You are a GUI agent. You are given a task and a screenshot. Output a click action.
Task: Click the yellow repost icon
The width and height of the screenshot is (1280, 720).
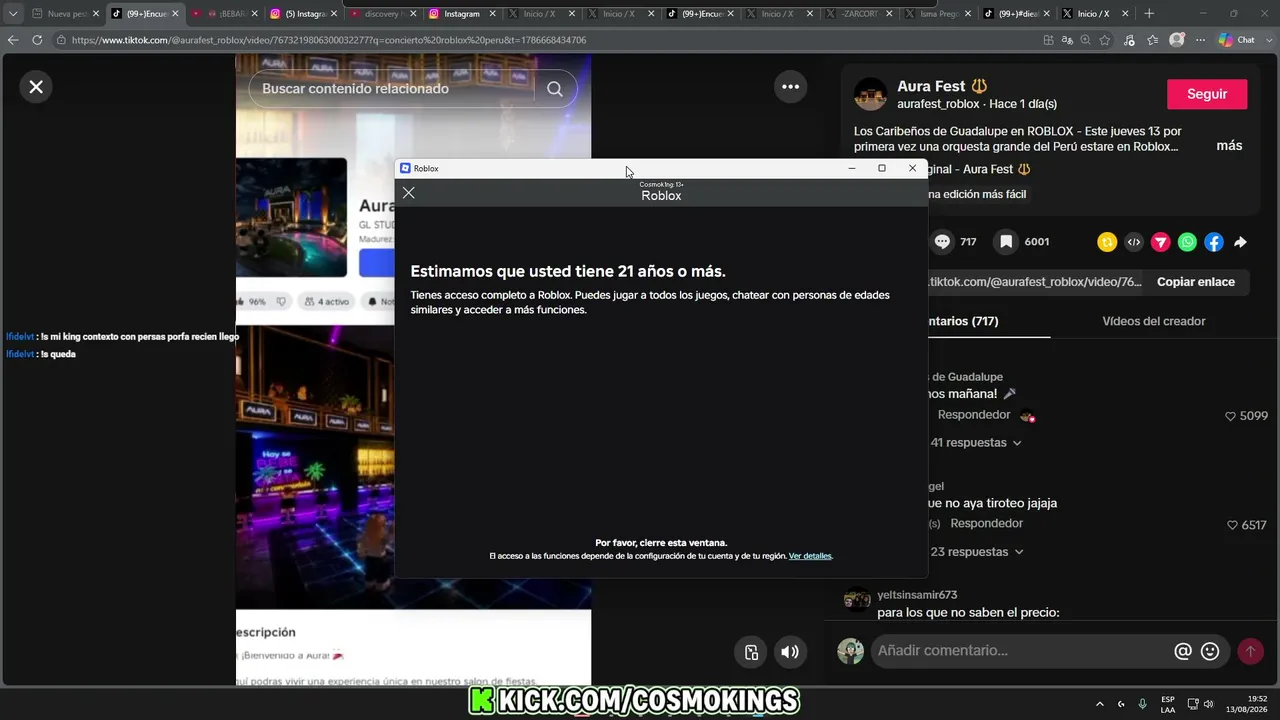coord(1107,242)
